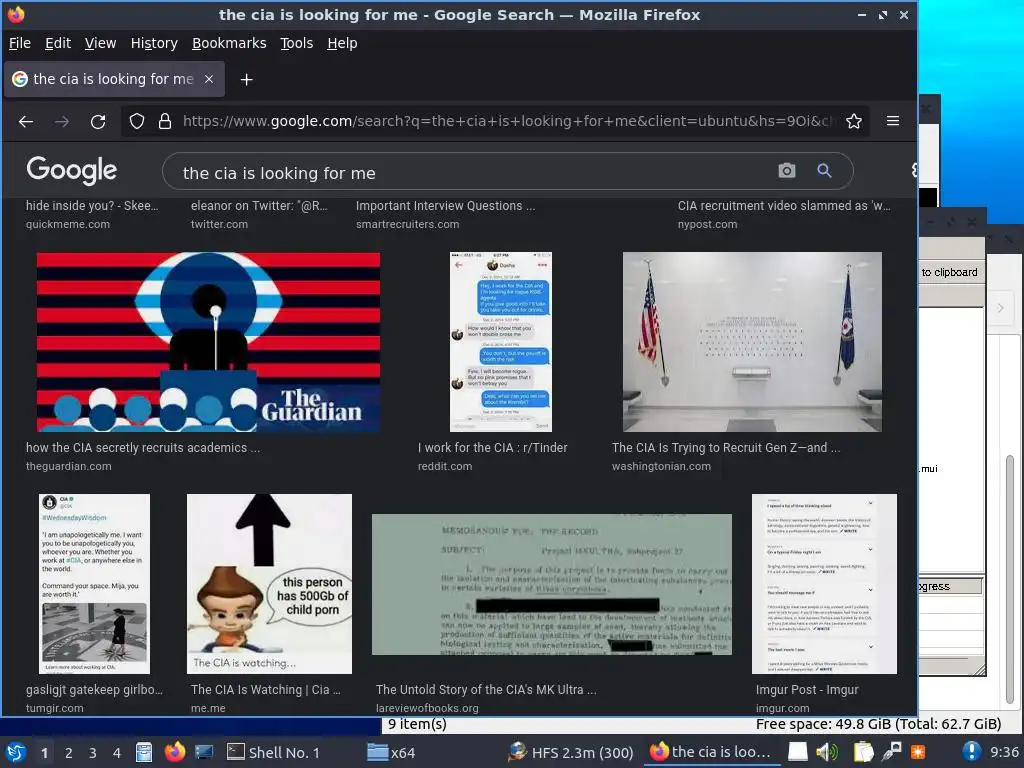The height and width of the screenshot is (768, 1024).
Task: Click the network connection tray icon
Action: (891, 752)
